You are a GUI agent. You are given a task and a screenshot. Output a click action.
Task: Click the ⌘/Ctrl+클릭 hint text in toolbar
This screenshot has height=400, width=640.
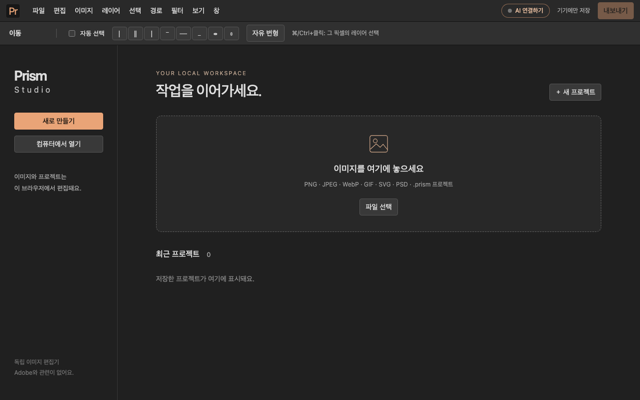335,33
